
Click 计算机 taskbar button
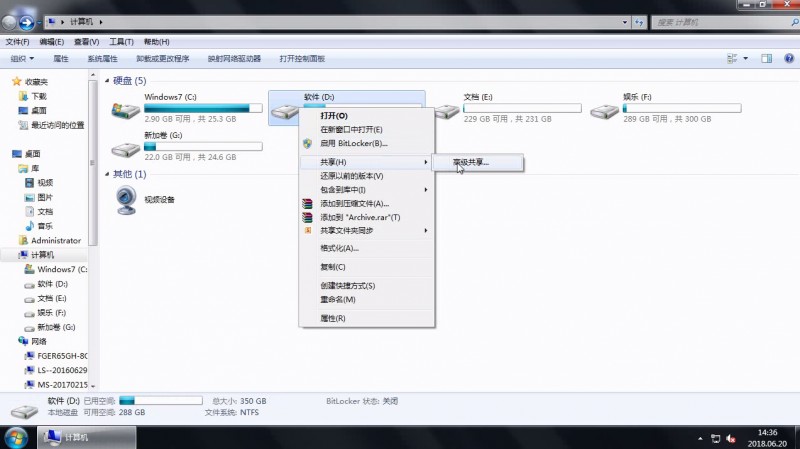(87, 438)
